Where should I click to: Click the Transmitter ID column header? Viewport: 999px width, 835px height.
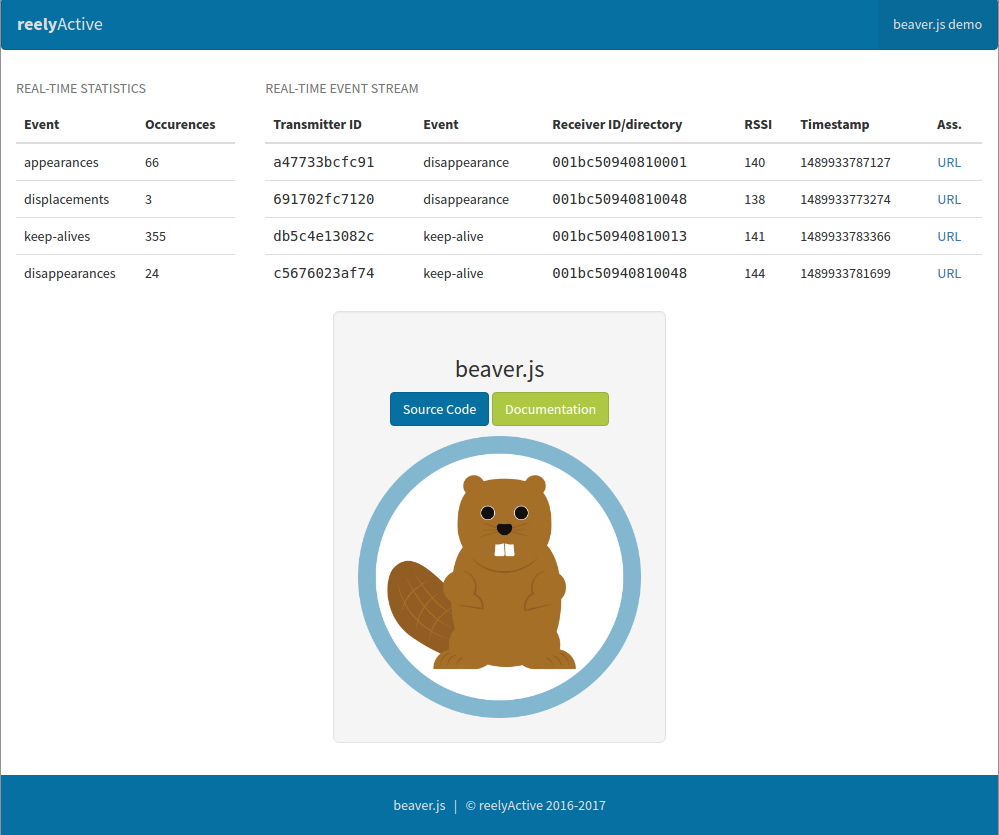click(x=317, y=124)
